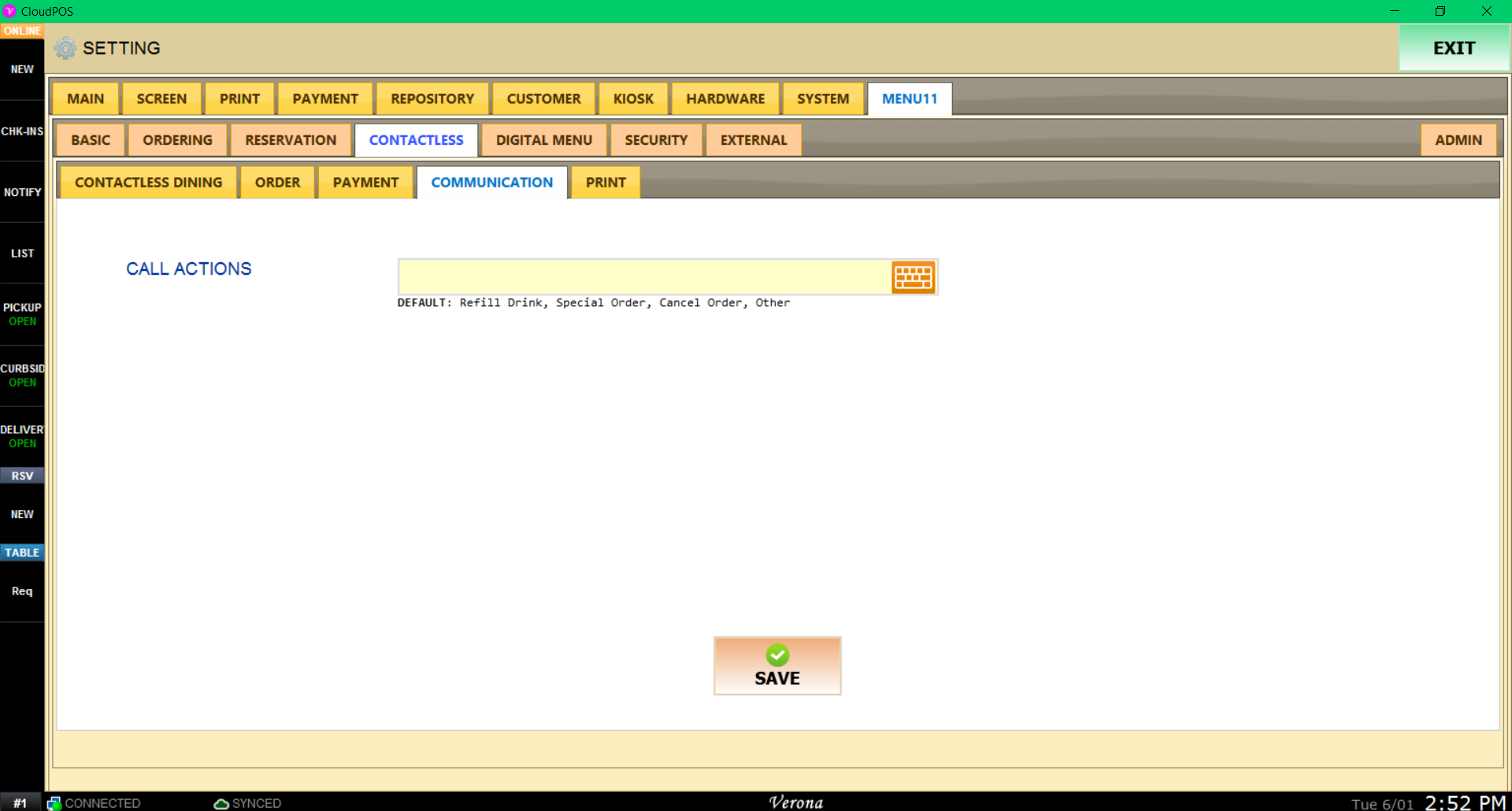Click the ONLINE status indicator

(22, 31)
